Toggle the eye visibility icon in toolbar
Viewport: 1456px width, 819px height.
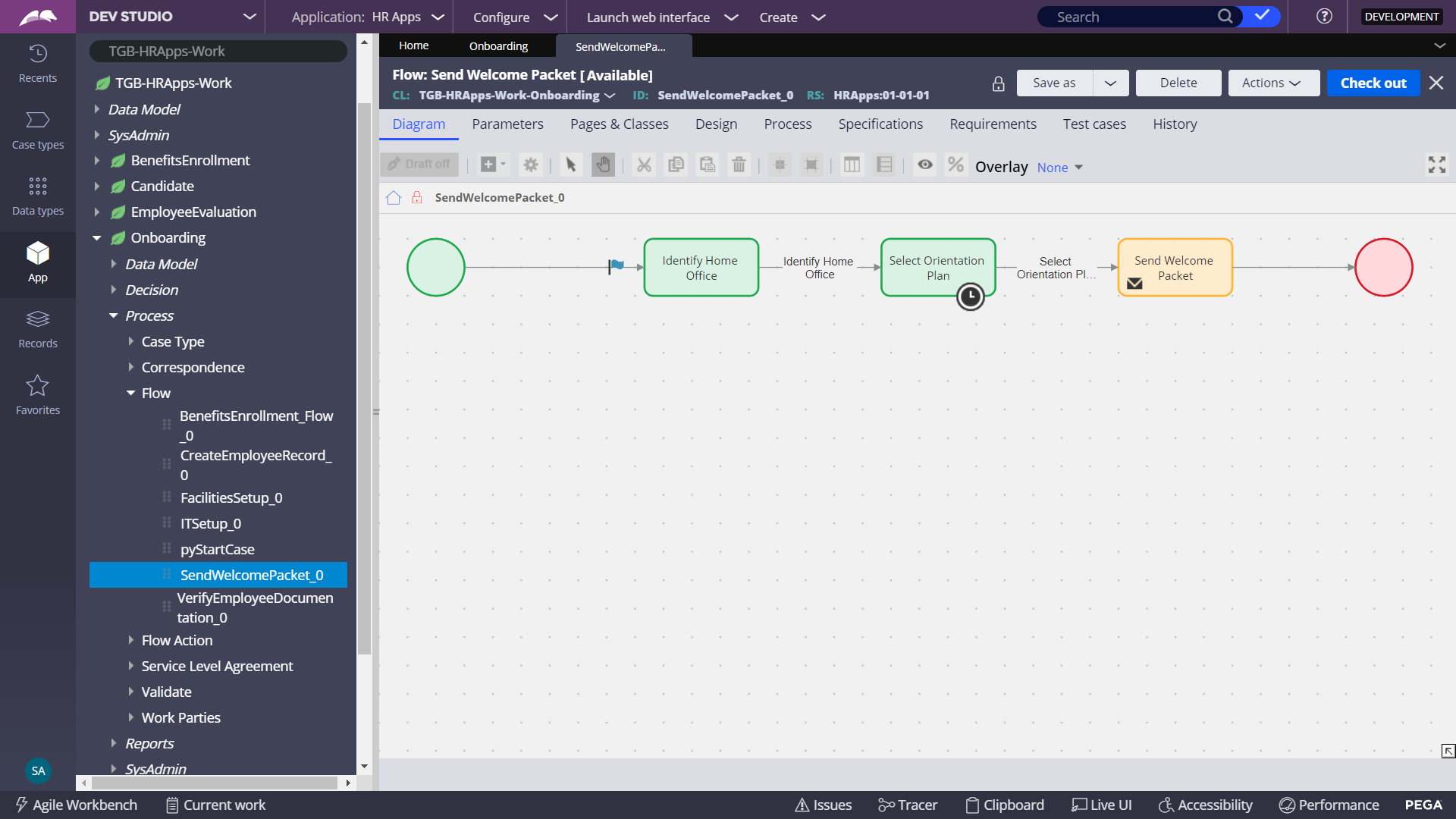[925, 165]
